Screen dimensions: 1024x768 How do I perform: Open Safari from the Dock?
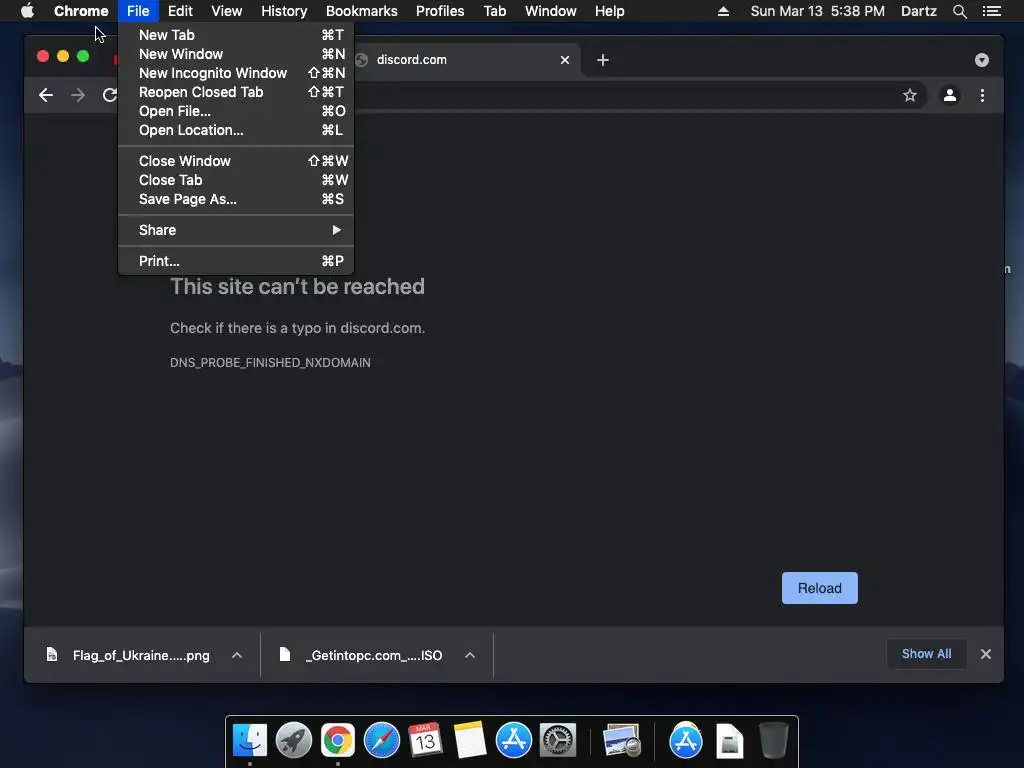(381, 741)
